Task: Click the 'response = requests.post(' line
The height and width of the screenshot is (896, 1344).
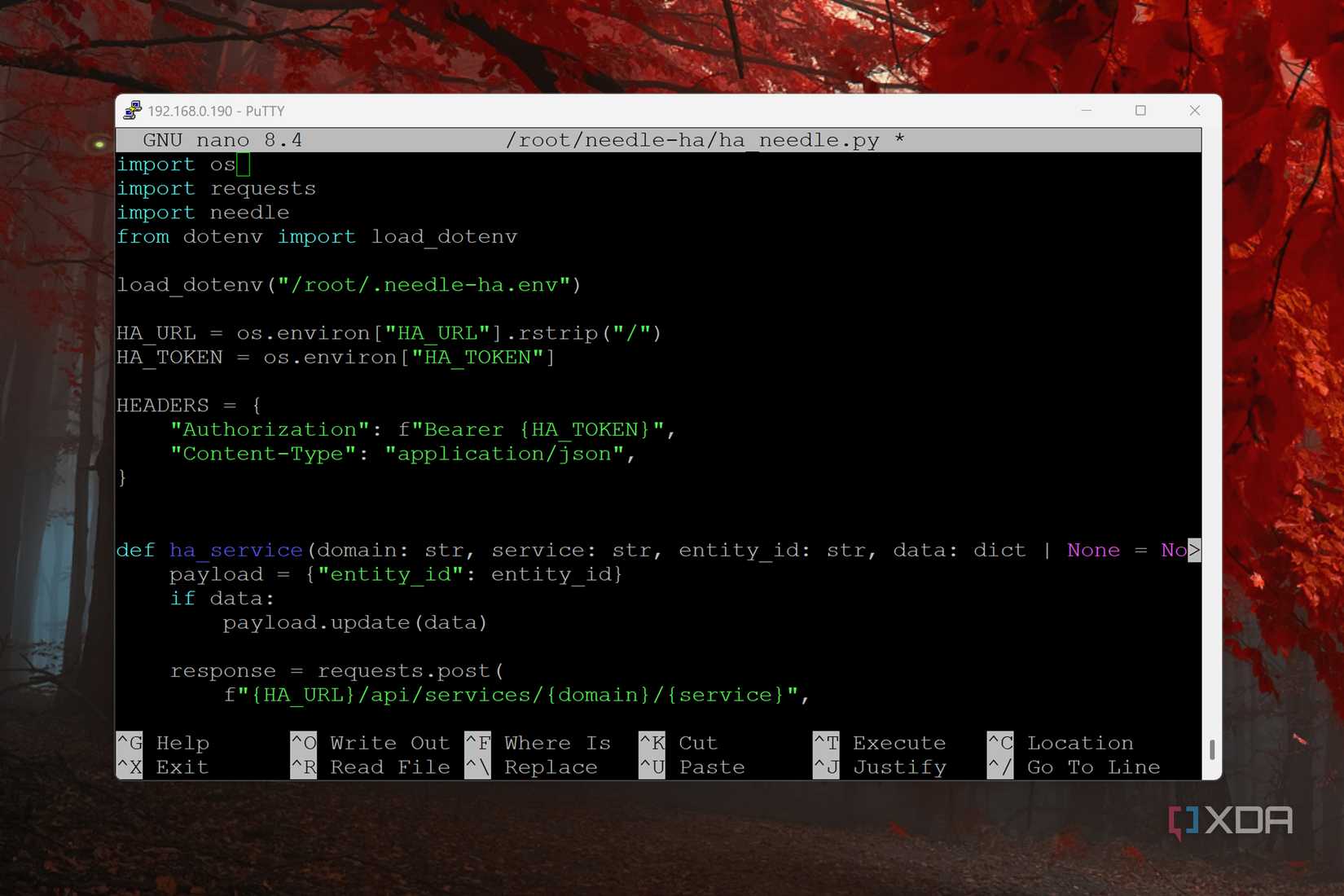Action: [337, 671]
